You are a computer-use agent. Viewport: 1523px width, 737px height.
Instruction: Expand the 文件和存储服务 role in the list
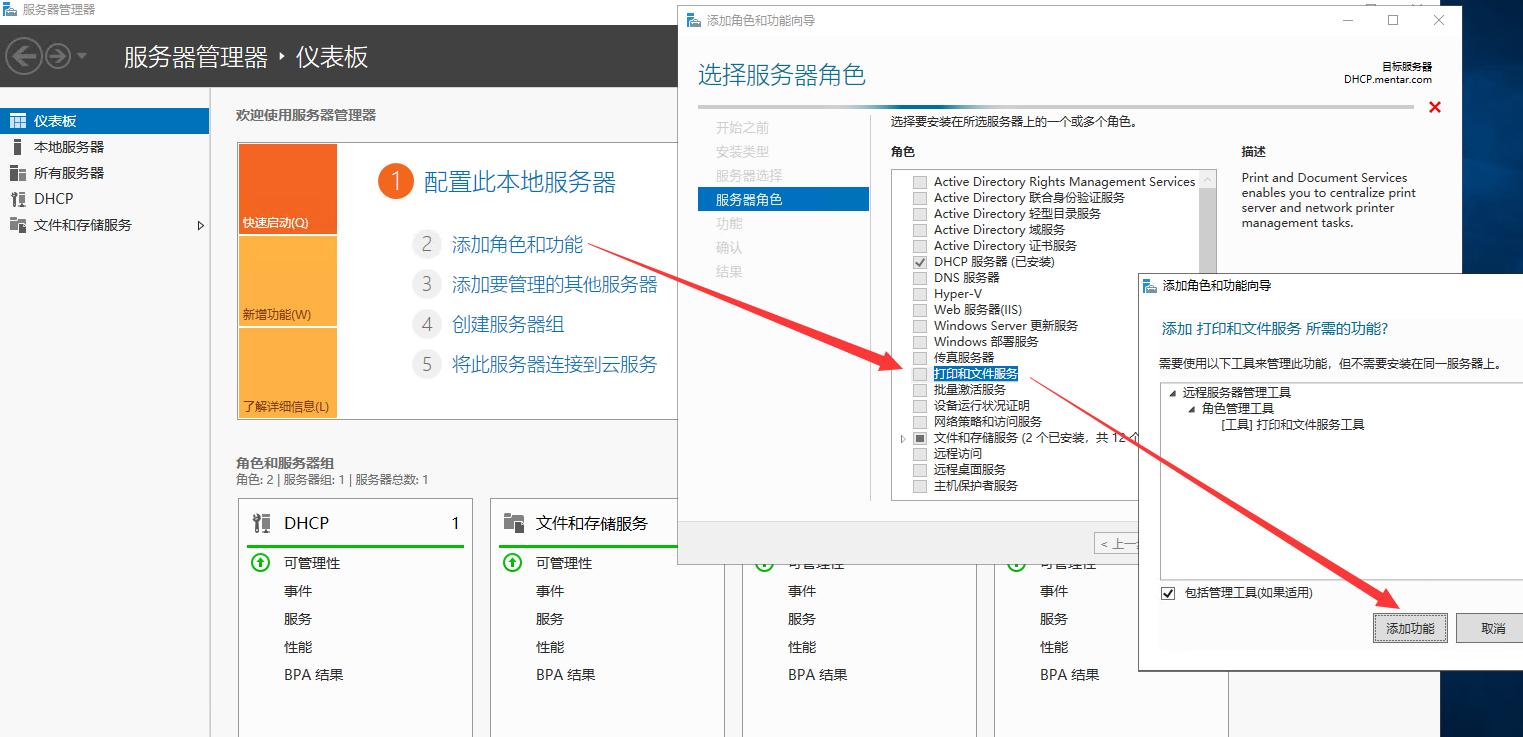pos(903,437)
